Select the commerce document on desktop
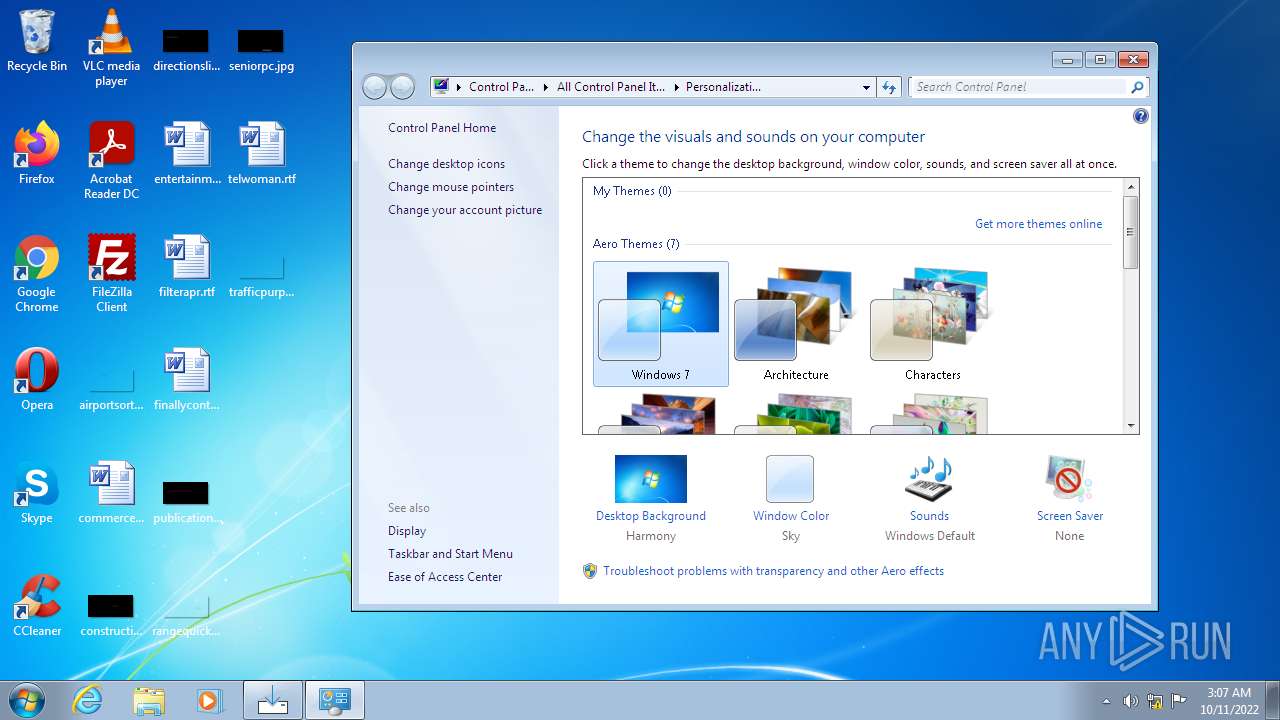 click(111, 493)
